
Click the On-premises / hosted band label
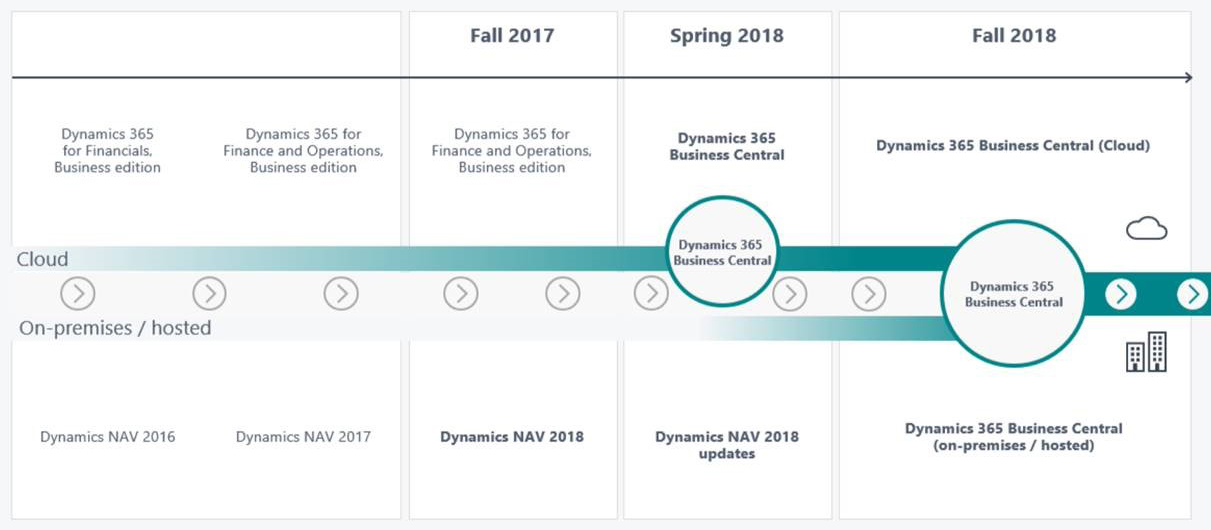tap(114, 328)
